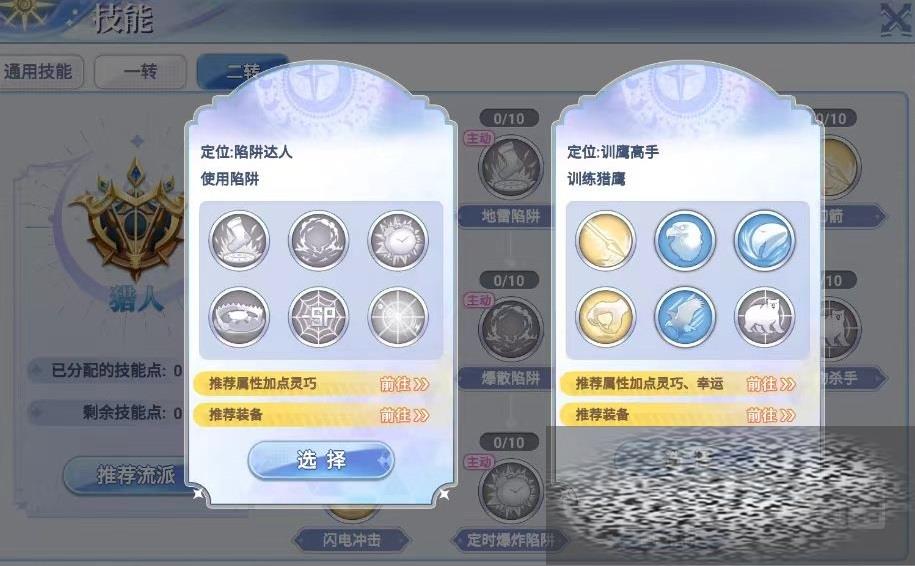Select the blue eagle head skill icon
The image size is (915, 566).
coord(685,240)
